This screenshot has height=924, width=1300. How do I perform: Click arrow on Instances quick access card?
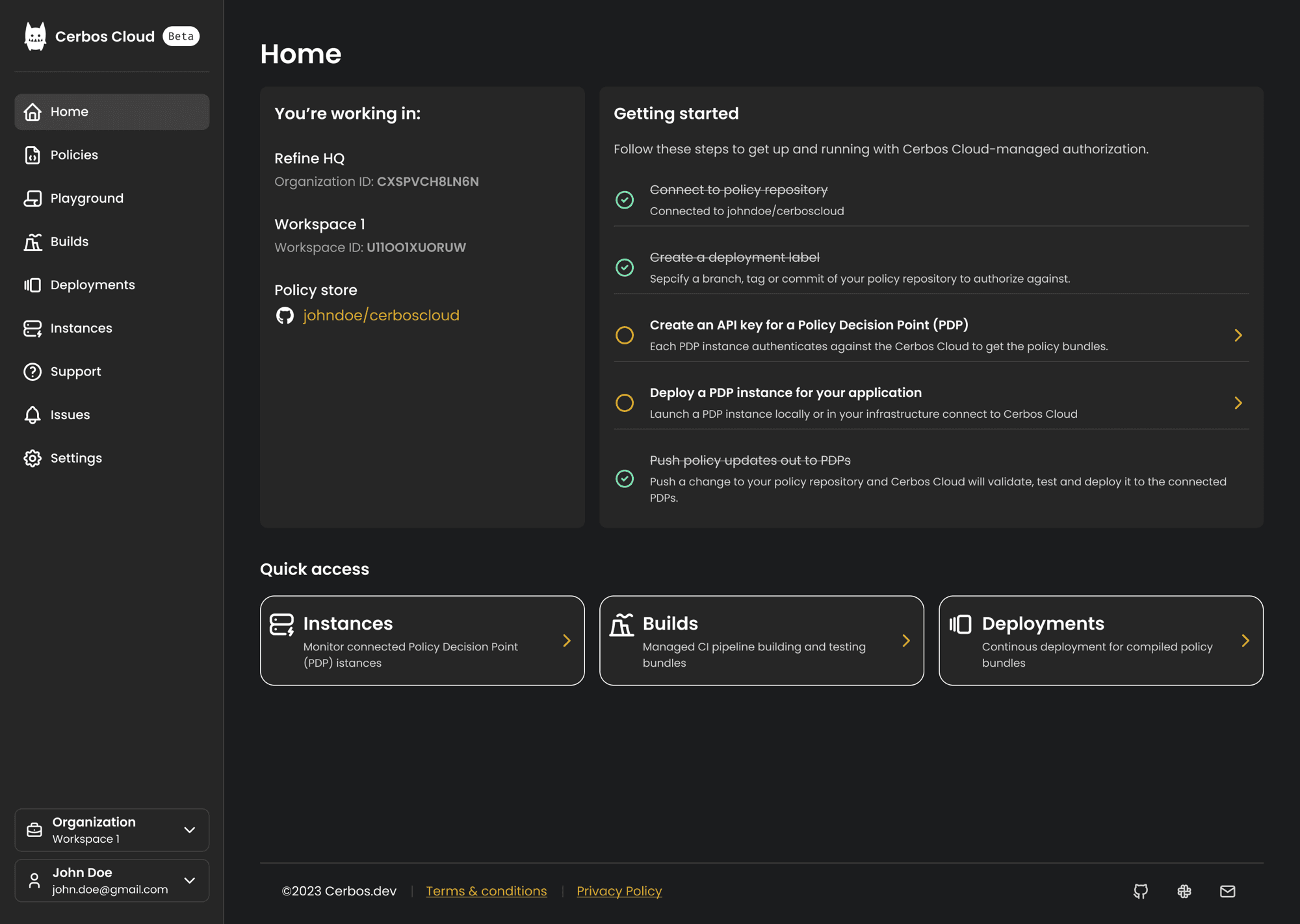point(567,641)
